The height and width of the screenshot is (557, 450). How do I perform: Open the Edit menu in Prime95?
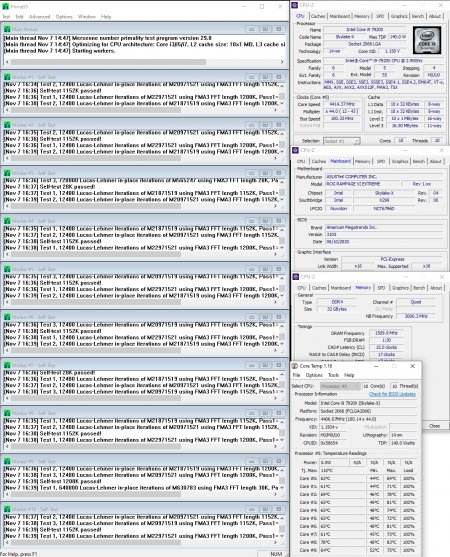pos(19,17)
